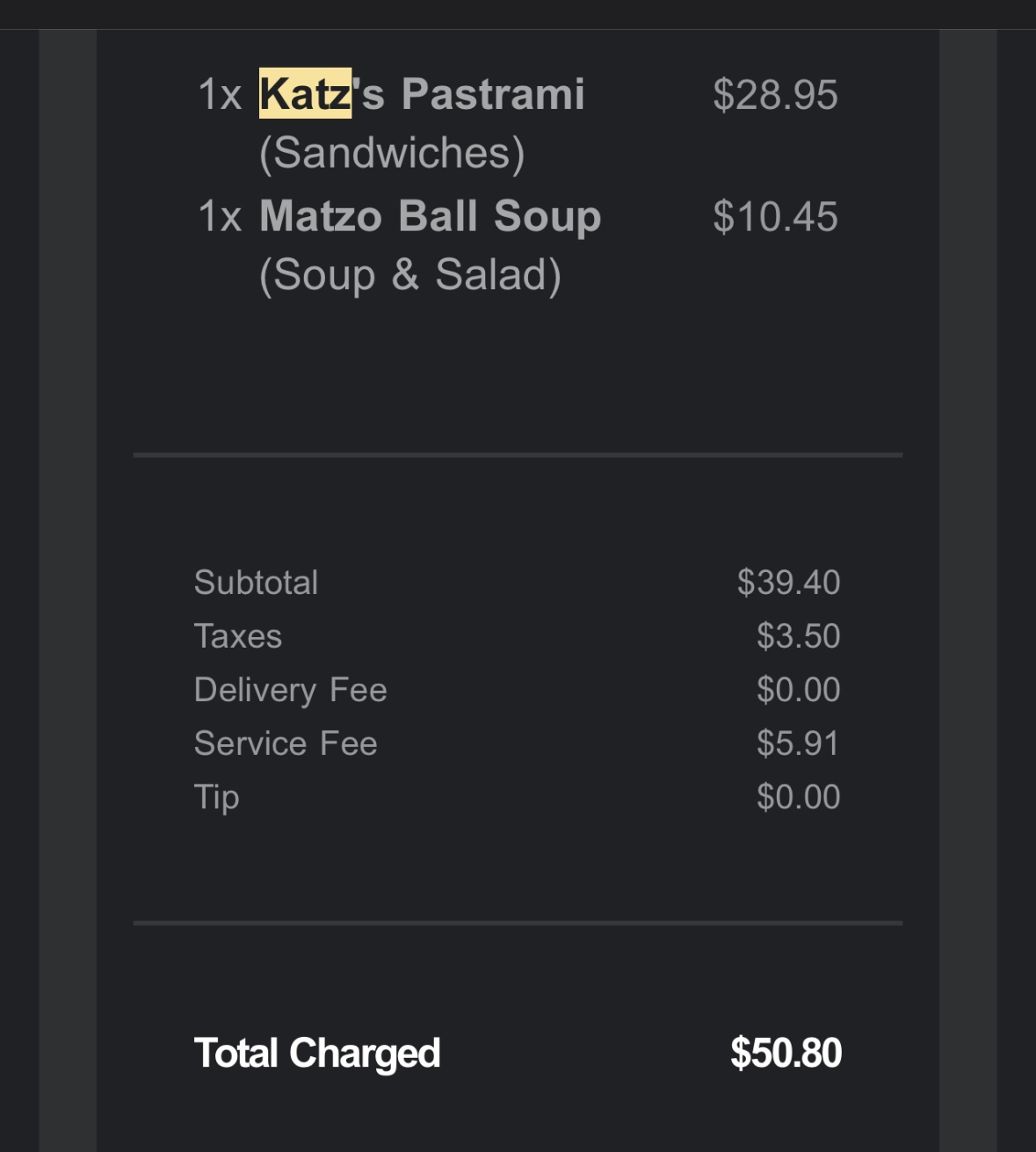Click the Matzo Ball Soup item name

(x=430, y=216)
